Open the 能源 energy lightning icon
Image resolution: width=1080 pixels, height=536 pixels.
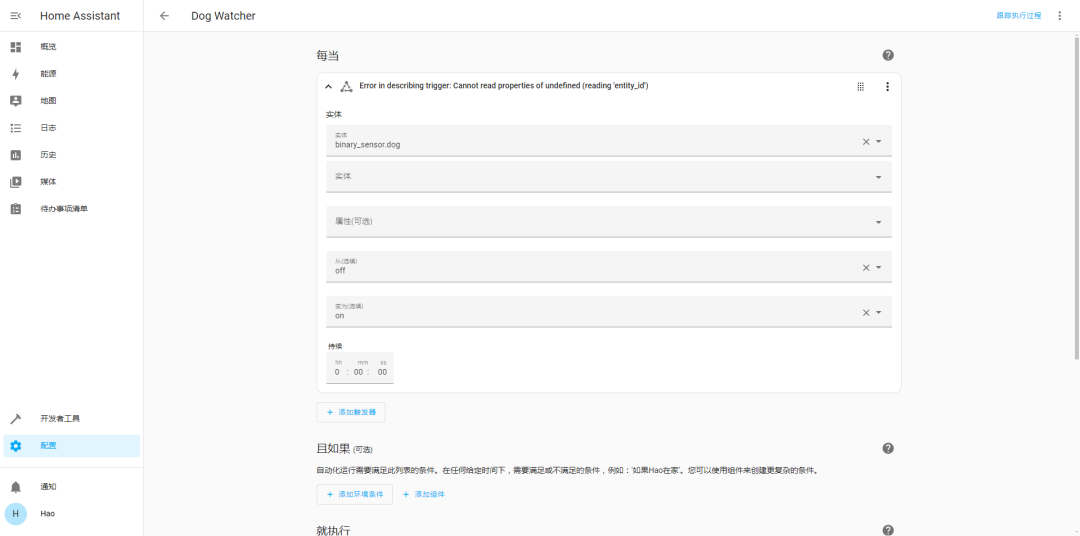click(16, 74)
